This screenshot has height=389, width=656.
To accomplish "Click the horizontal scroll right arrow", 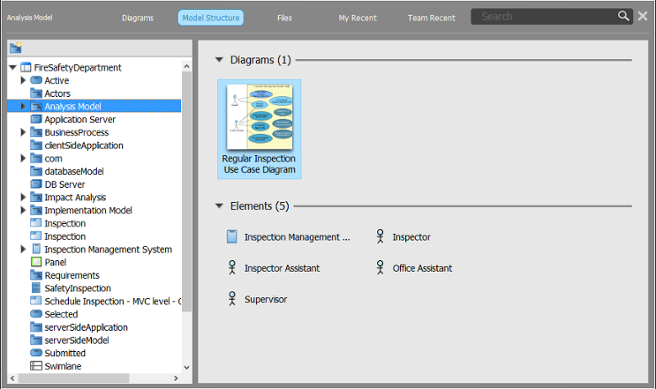I will coord(176,378).
